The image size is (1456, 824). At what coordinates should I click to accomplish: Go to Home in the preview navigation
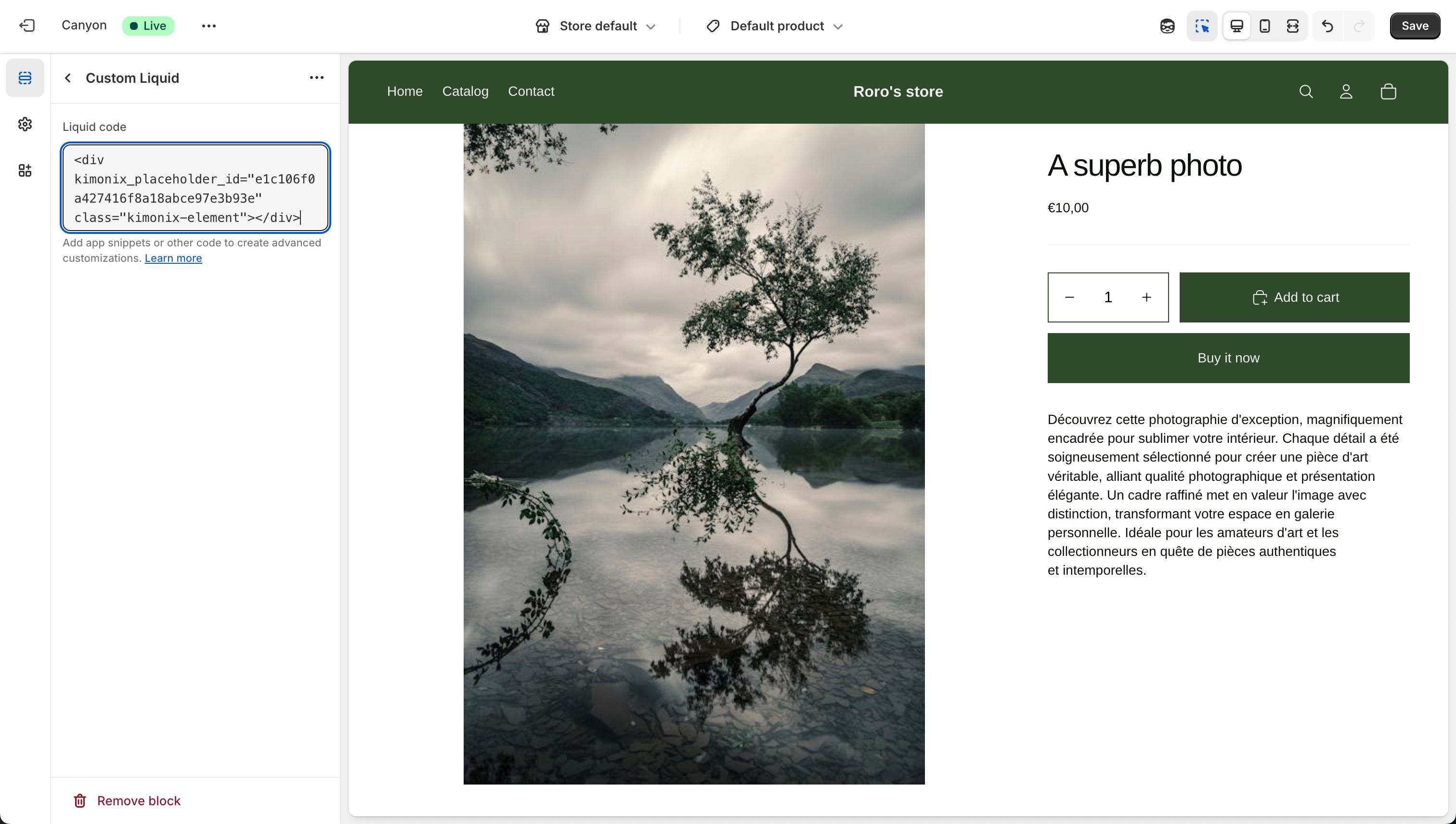404,91
